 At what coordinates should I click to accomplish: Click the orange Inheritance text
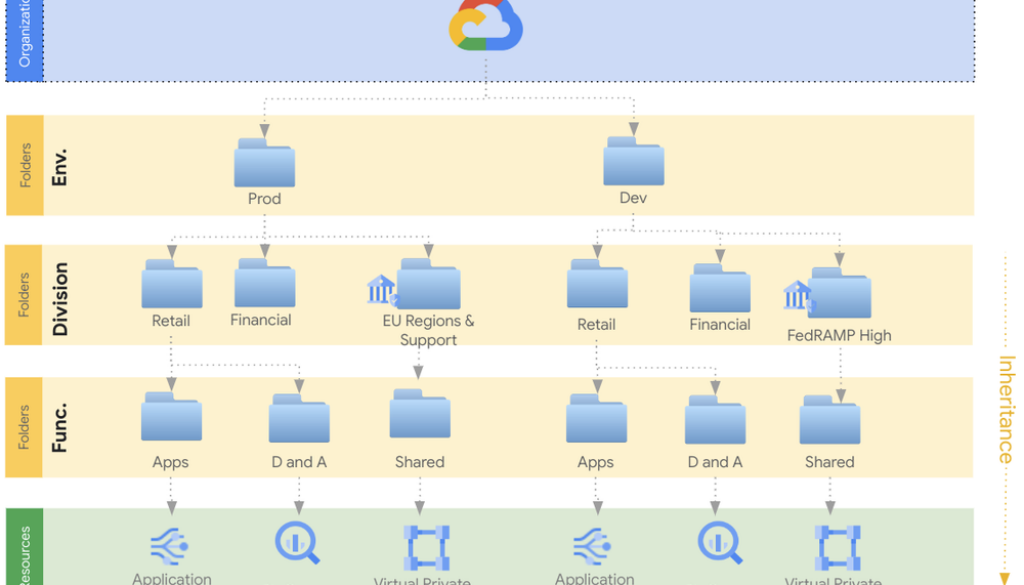tap(1006, 409)
